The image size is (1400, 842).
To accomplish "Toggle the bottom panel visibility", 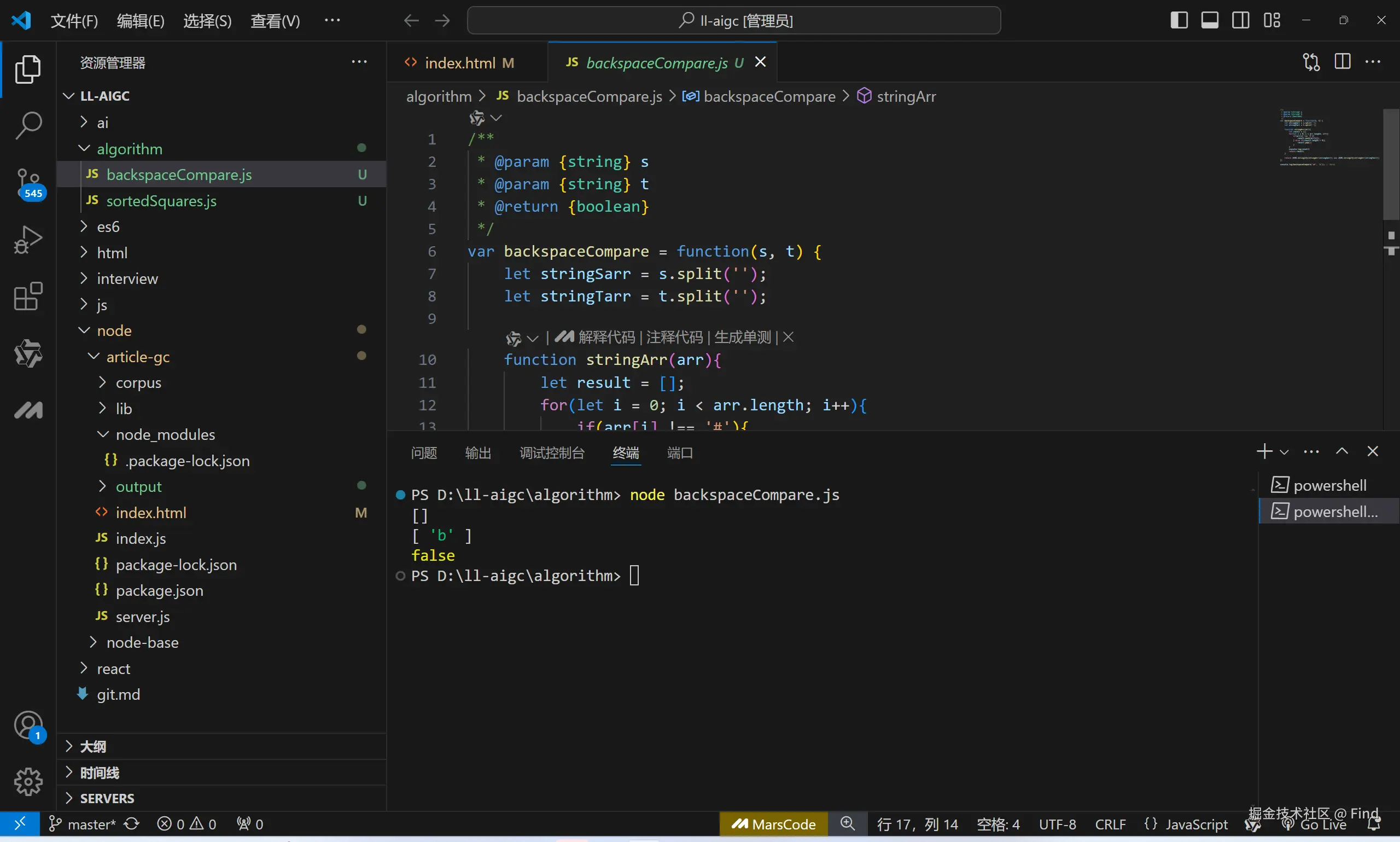I will (1210, 20).
